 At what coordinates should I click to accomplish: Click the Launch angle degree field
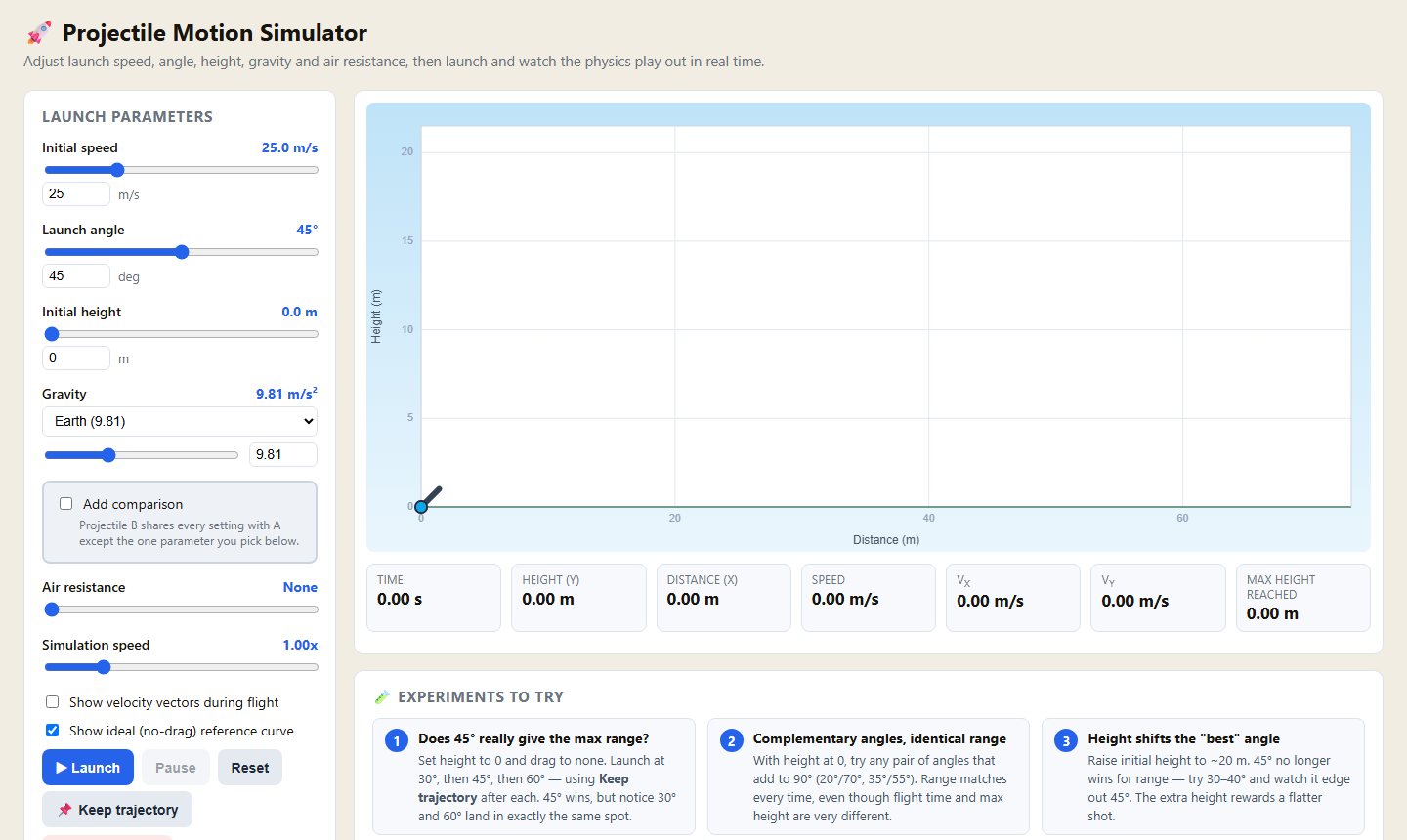tap(76, 275)
